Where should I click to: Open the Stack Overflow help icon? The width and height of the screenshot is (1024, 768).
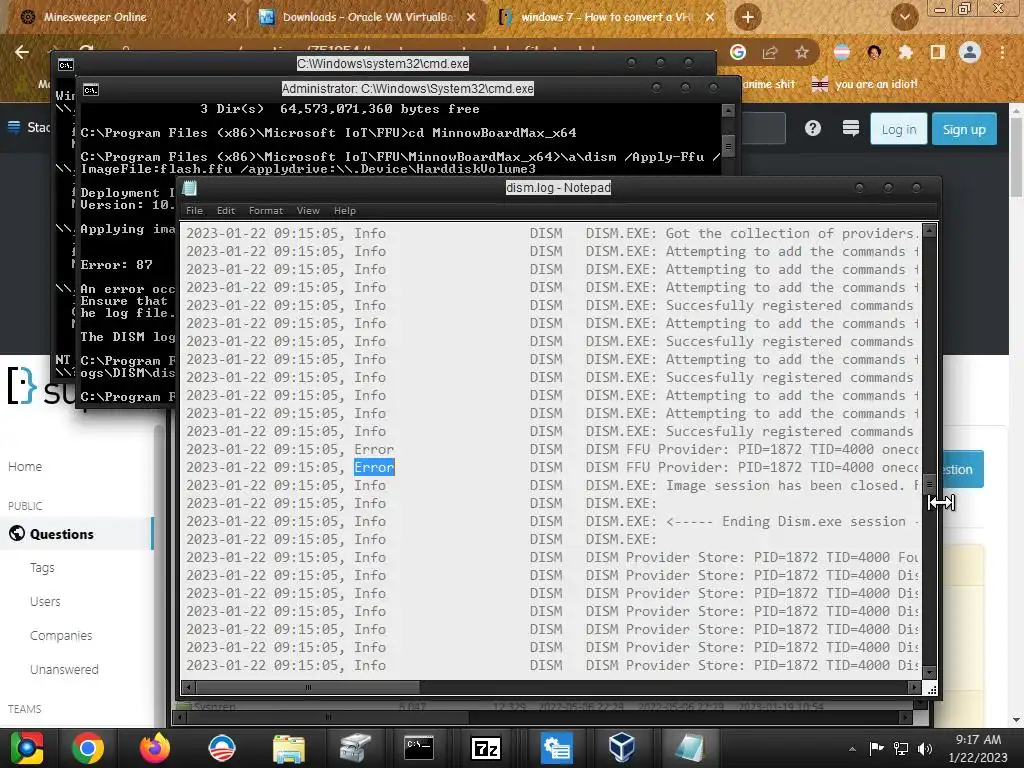coord(812,128)
